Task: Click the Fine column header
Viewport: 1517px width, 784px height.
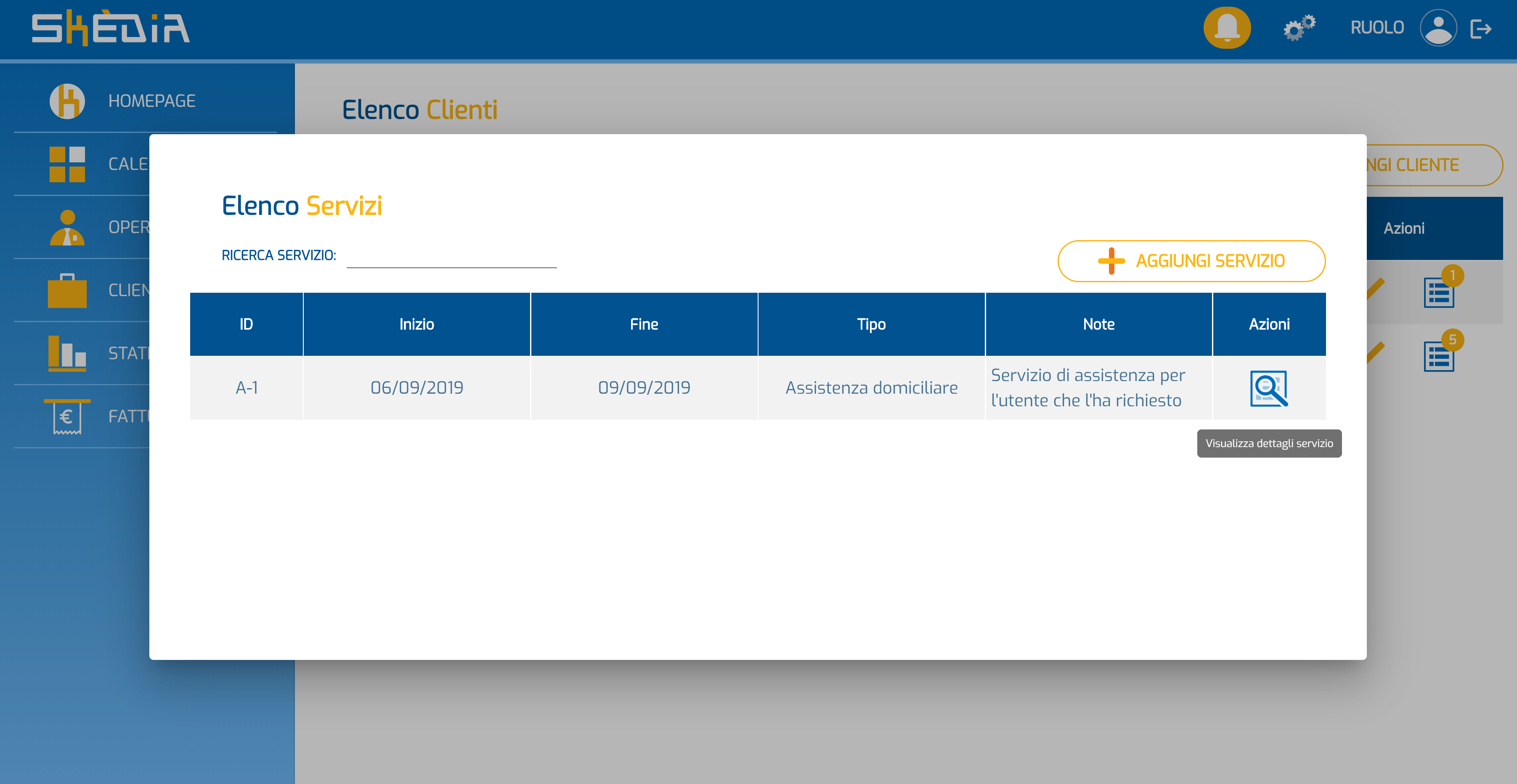Action: 644,324
